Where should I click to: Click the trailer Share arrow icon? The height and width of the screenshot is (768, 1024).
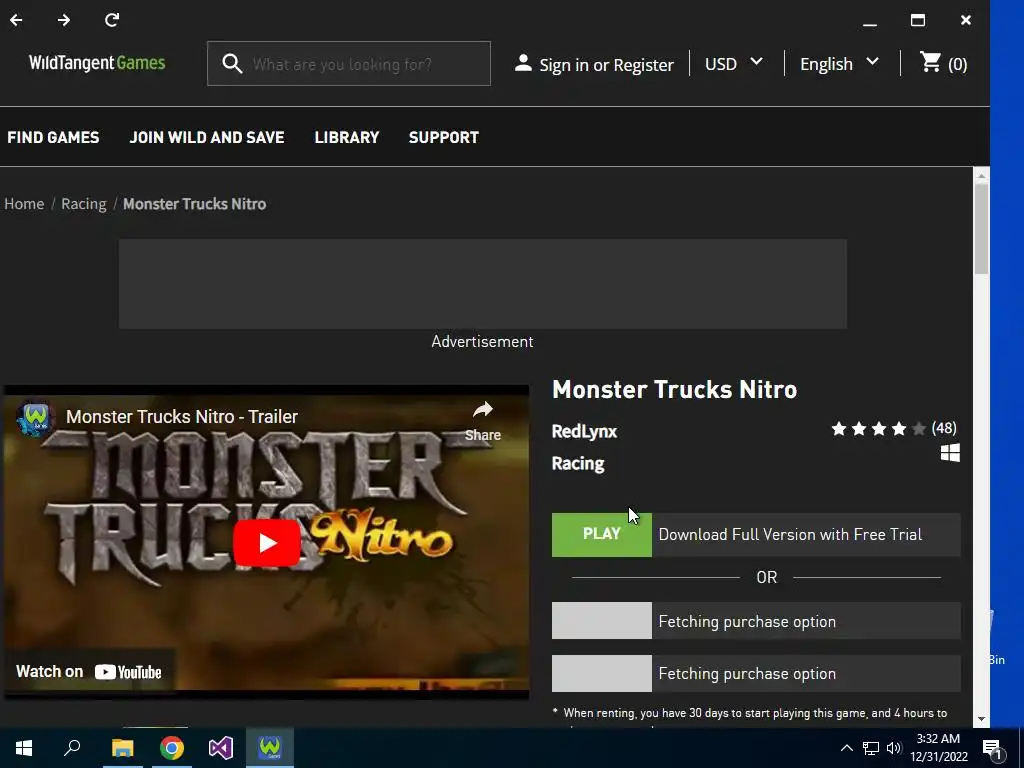[x=483, y=410]
